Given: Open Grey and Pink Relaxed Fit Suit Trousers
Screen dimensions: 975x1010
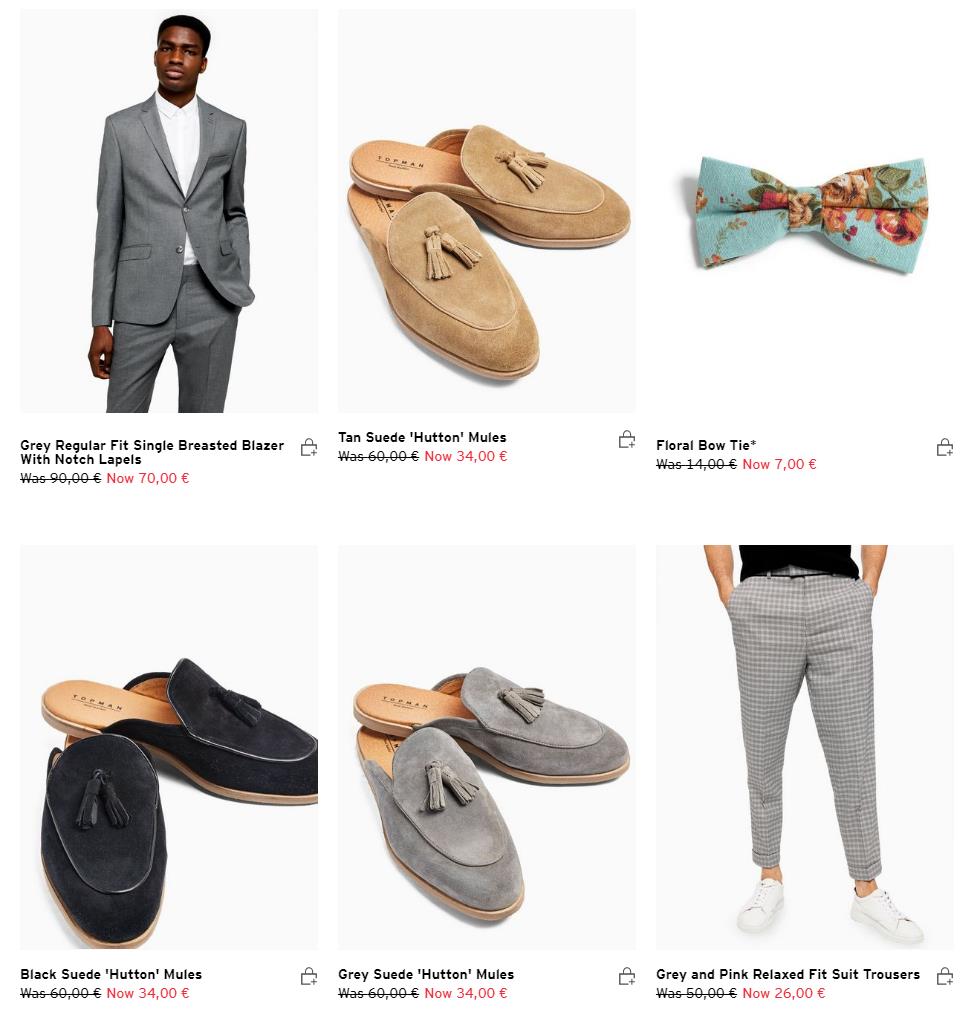Looking at the screenshot, I should 788,974.
